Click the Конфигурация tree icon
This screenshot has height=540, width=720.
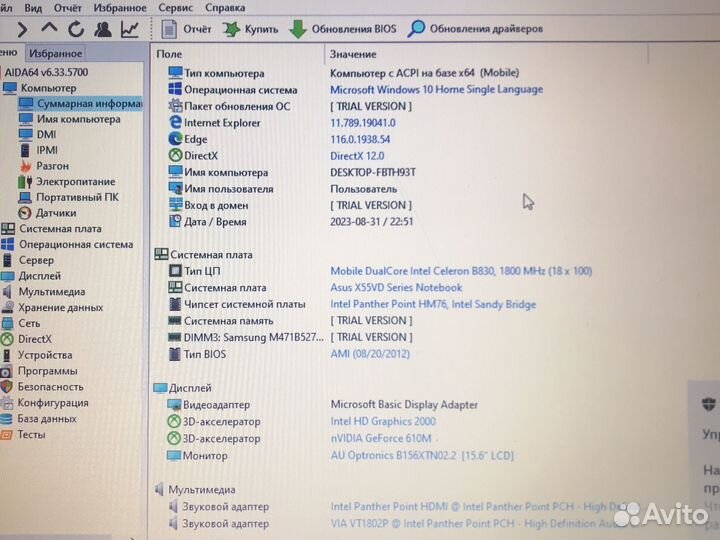[6, 403]
